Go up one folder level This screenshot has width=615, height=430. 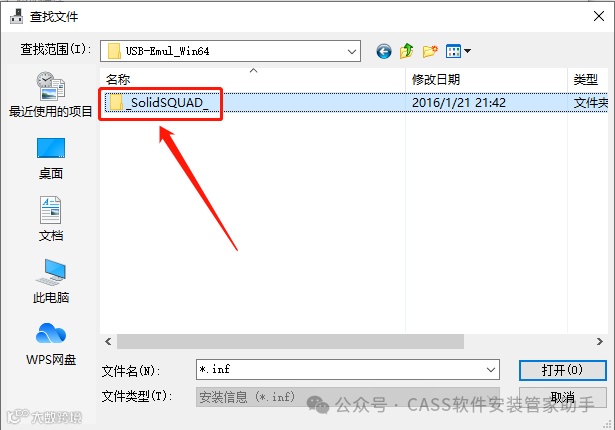(407, 51)
